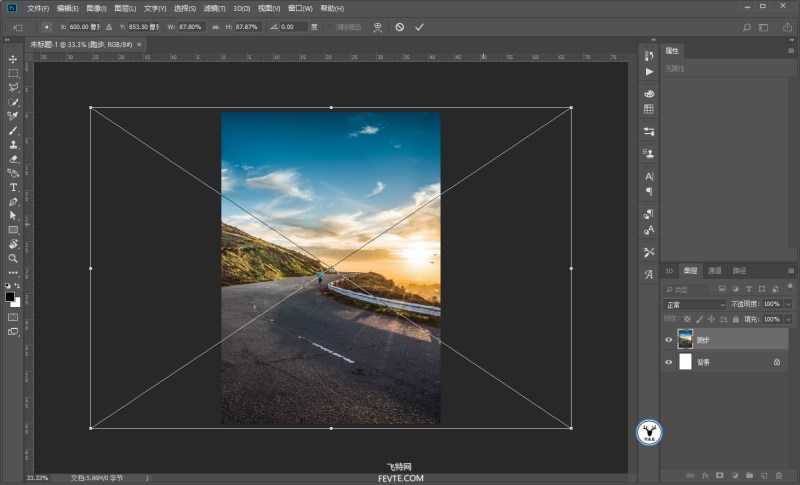Select the Eraser tool
Screen dimensions: 800x485
(x=13, y=158)
